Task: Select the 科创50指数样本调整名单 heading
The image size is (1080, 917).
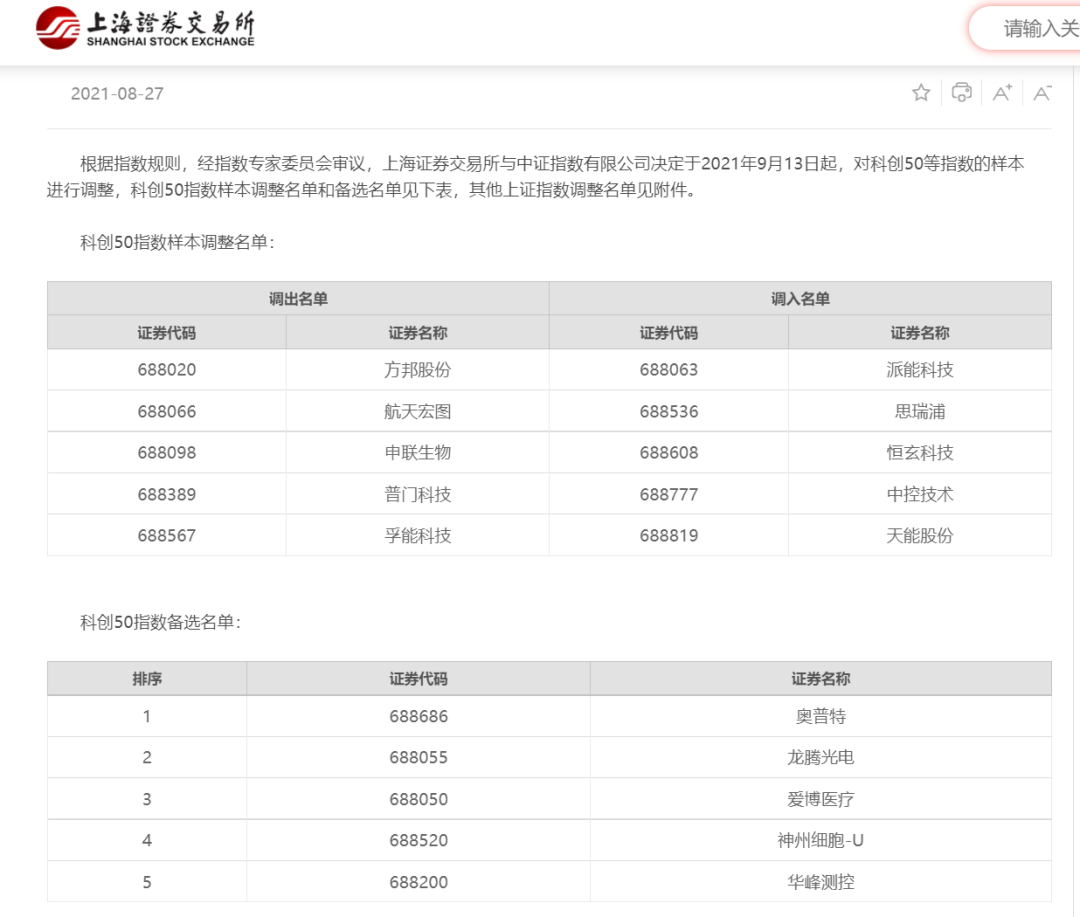Action: pos(177,243)
